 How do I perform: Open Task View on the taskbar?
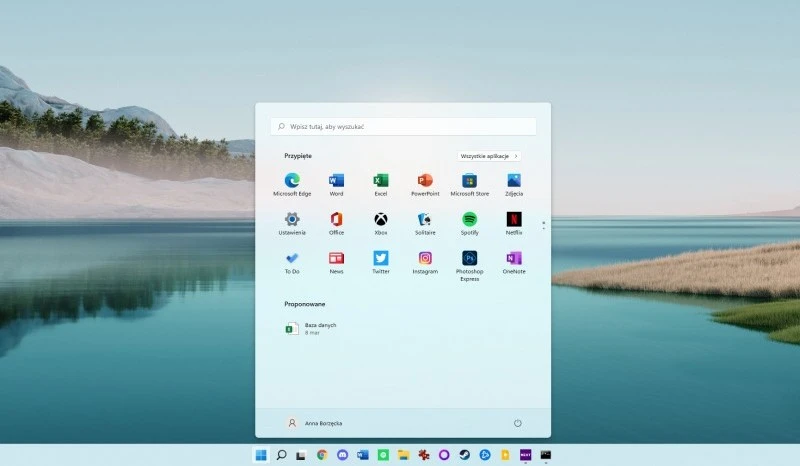tap(301, 455)
